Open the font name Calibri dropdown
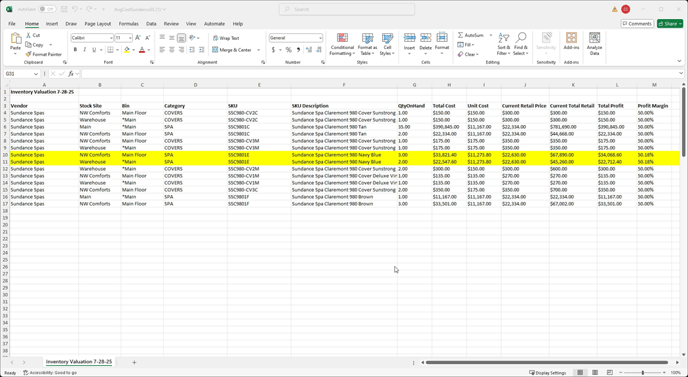This screenshot has width=688, height=377. click(111, 38)
